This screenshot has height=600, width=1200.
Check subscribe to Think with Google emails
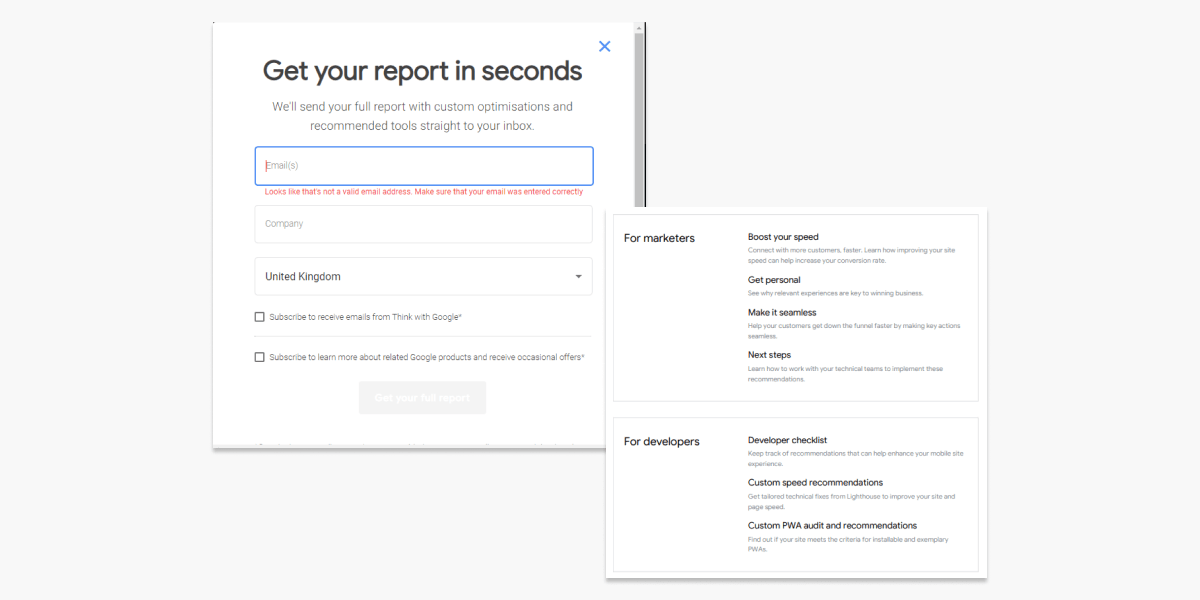pos(259,316)
